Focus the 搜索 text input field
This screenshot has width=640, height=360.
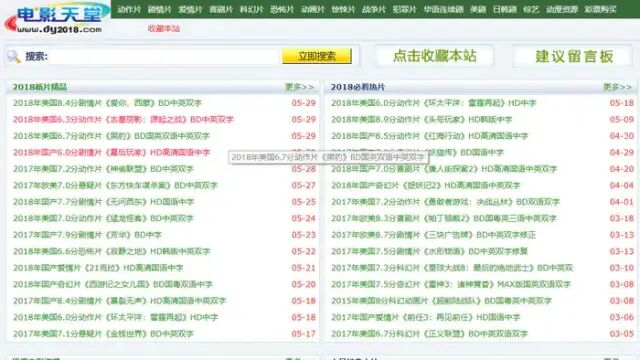[165, 56]
